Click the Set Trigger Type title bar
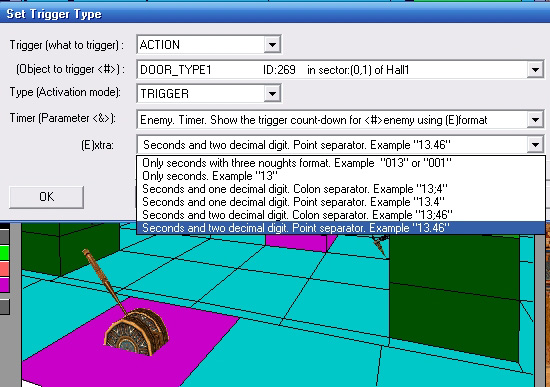The height and width of the screenshot is (387, 550). click(x=275, y=14)
